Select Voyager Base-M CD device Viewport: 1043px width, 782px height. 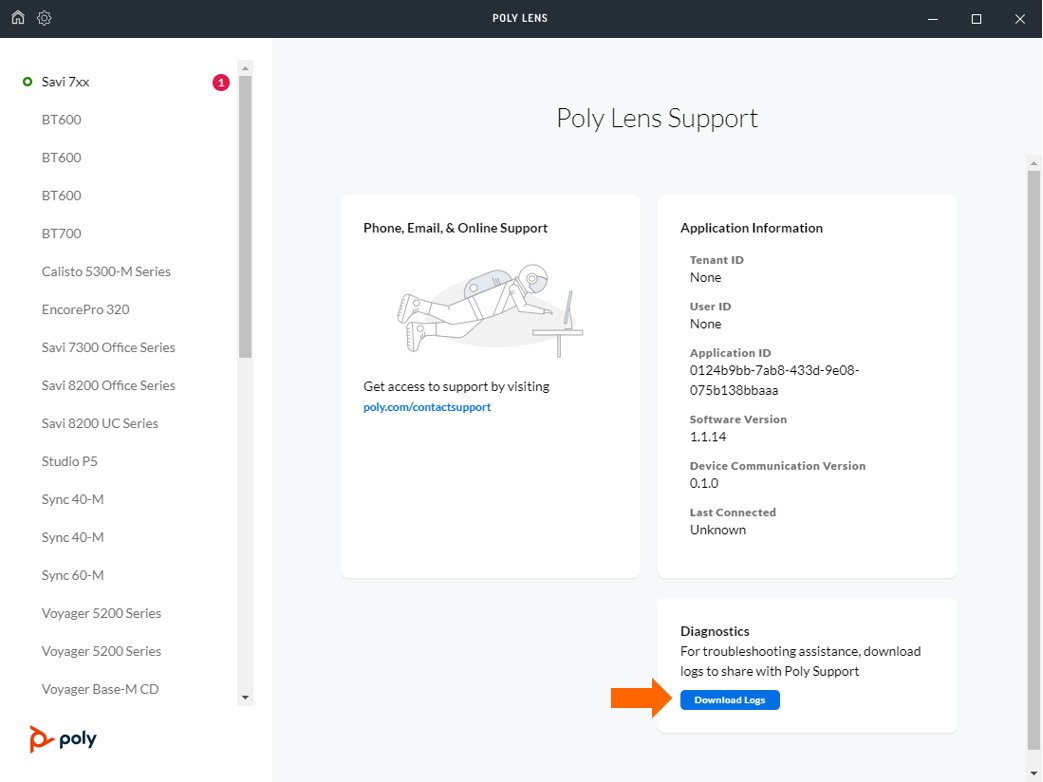point(100,689)
